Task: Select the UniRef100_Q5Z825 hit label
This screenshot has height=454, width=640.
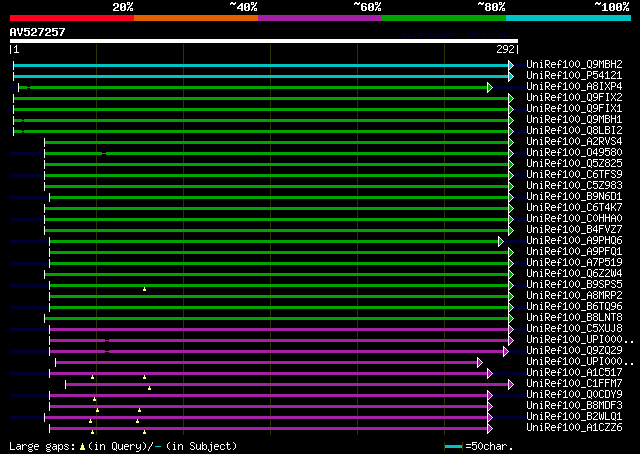Action: pos(574,164)
